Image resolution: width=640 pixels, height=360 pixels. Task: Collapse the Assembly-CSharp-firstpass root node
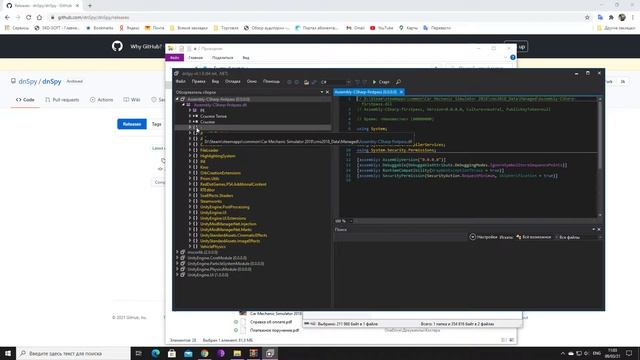click(x=177, y=99)
